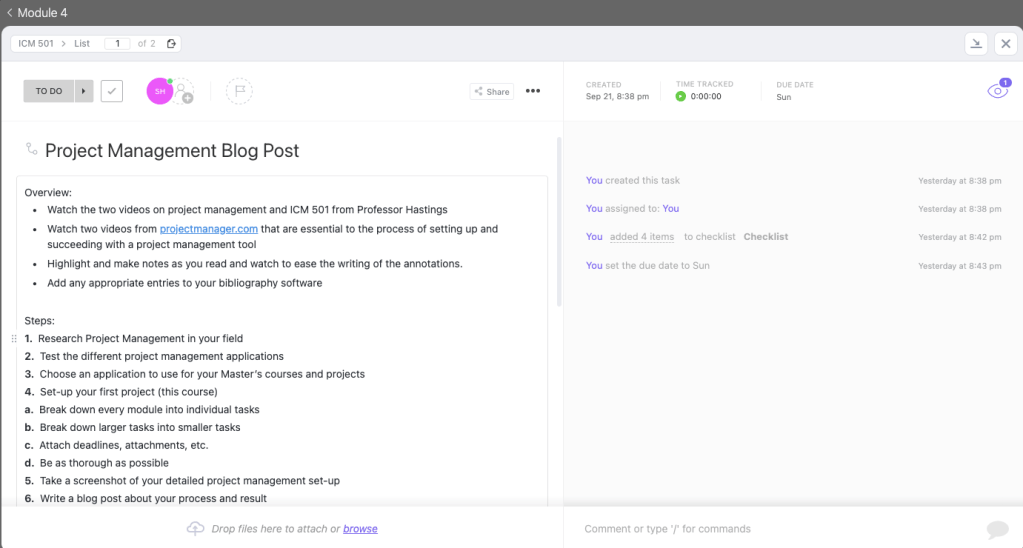Viewport: 1023px width, 548px height.
Task: Start the time tracker play button
Action: point(681,97)
